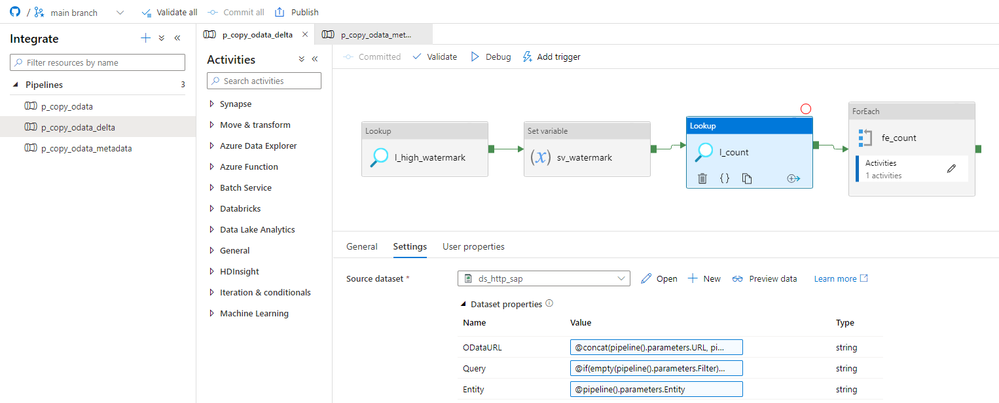
Task: Add new resource with plus icon
Action: (x=145, y=38)
